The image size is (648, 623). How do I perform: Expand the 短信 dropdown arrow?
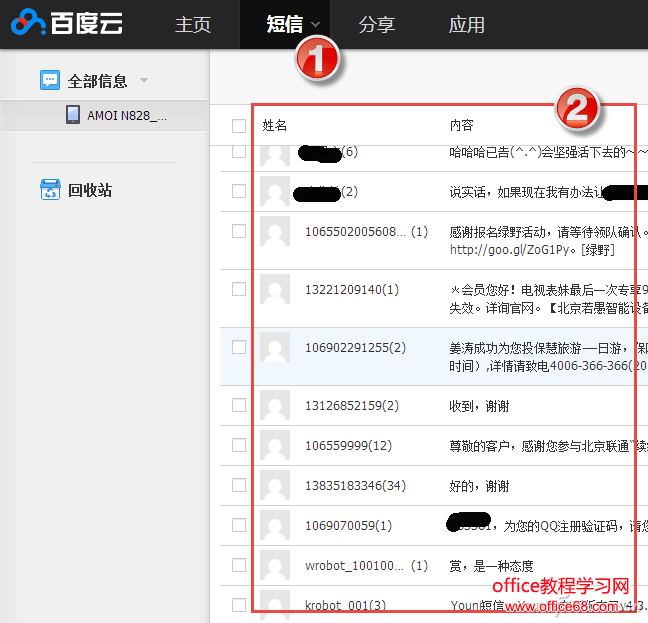point(315,24)
